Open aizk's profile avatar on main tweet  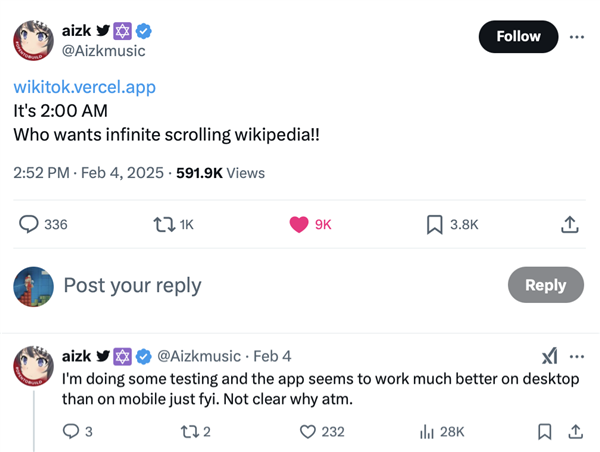coord(32,39)
